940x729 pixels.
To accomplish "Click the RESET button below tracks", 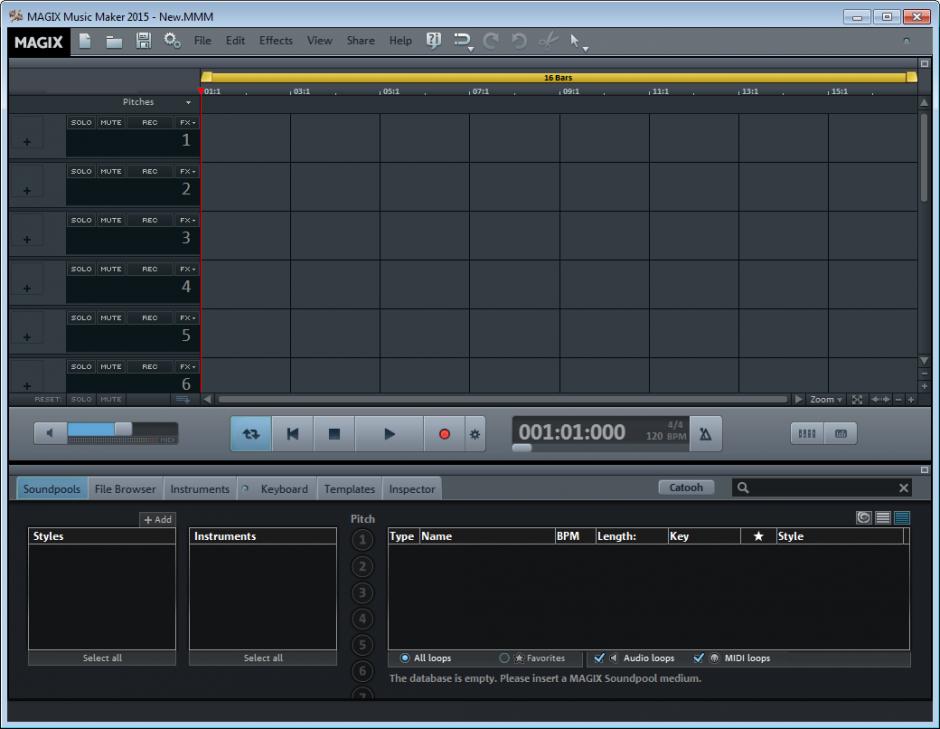I will pyautogui.click(x=47, y=399).
